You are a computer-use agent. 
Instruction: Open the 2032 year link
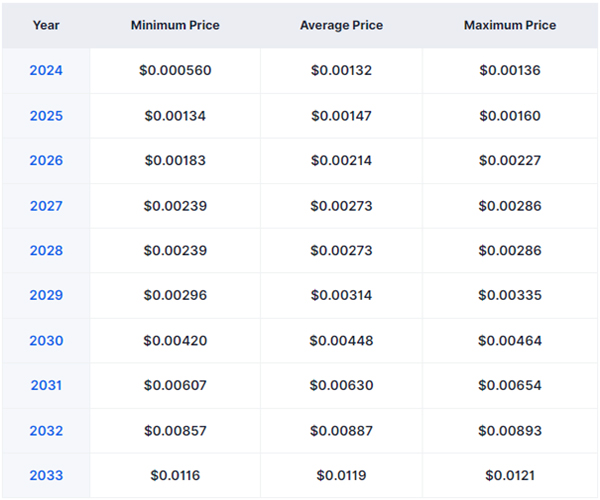pos(46,431)
